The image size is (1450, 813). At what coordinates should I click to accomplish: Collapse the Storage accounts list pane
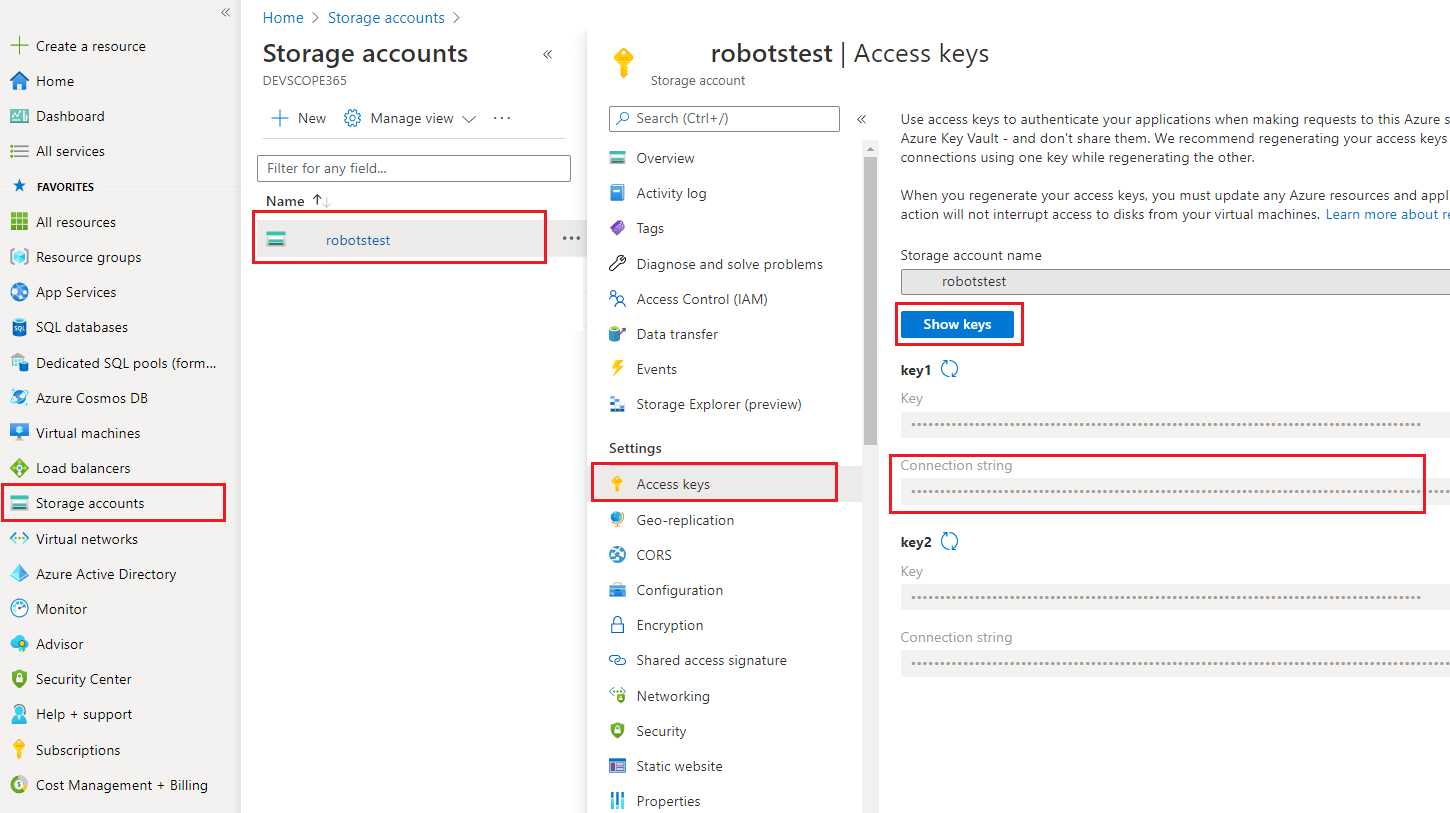click(x=547, y=55)
